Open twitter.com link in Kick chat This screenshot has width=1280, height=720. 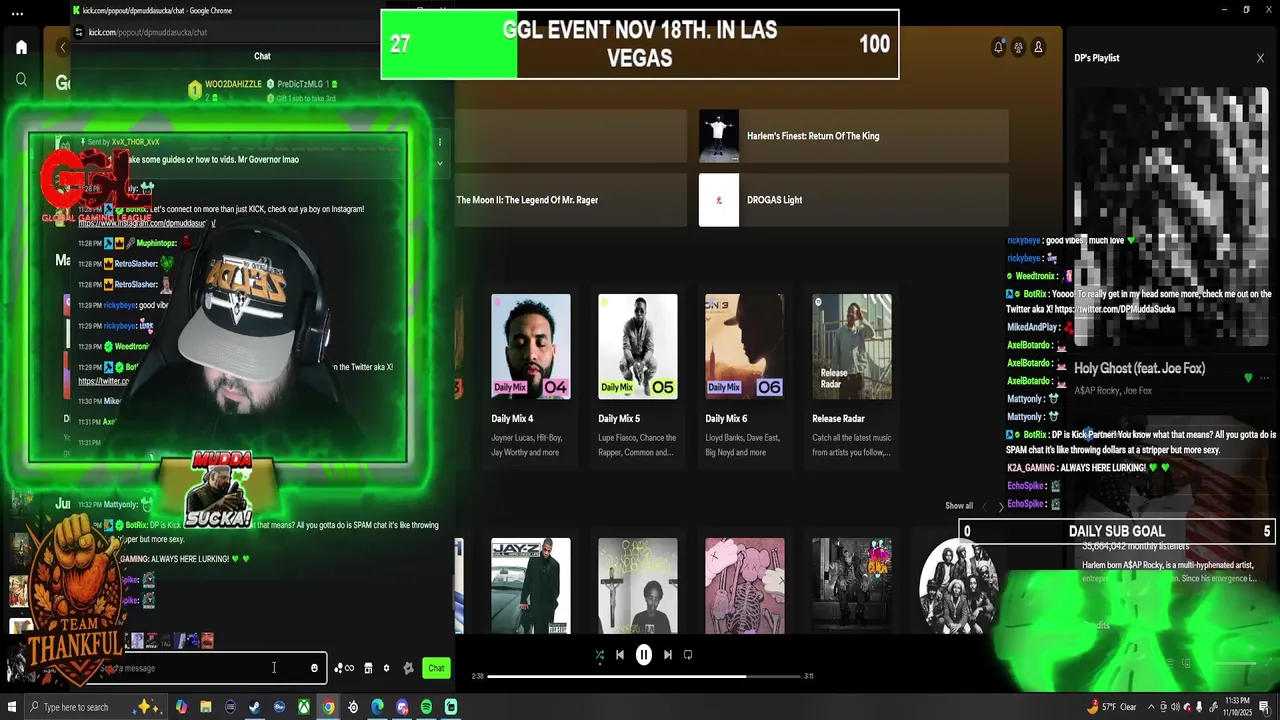104,381
